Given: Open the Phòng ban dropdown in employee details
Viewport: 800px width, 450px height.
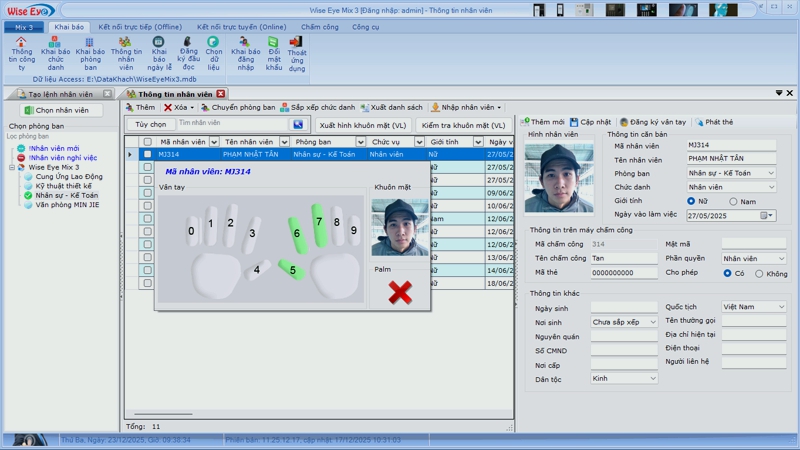Looking at the screenshot, I should (770, 173).
